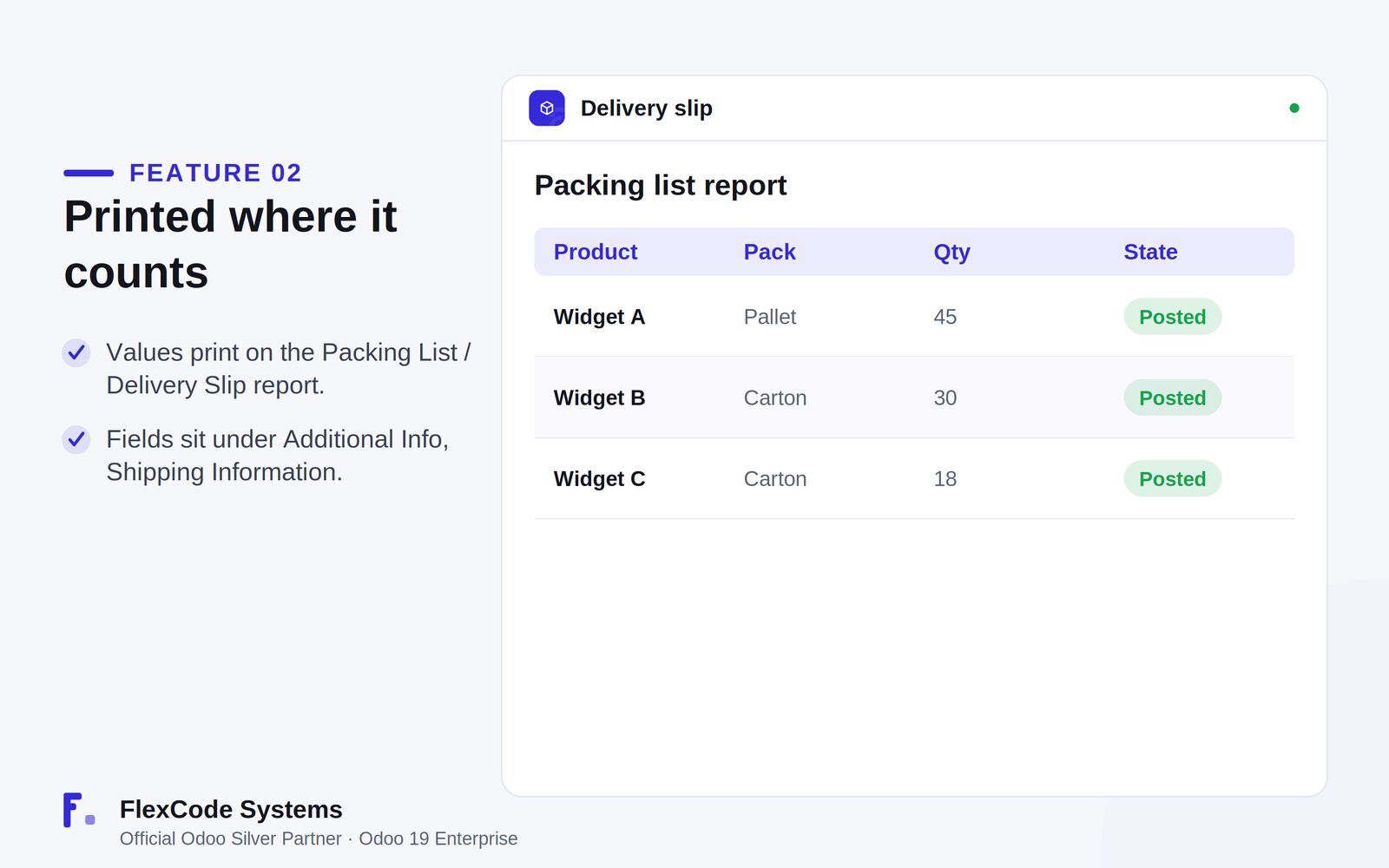Click Posted badge in Widget C row

point(1173,478)
